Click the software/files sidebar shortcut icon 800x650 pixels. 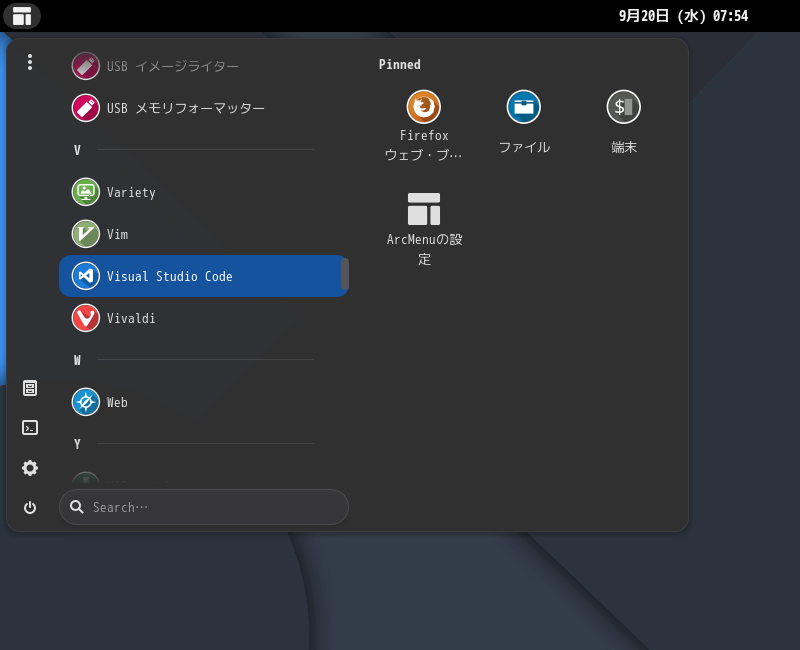point(30,388)
